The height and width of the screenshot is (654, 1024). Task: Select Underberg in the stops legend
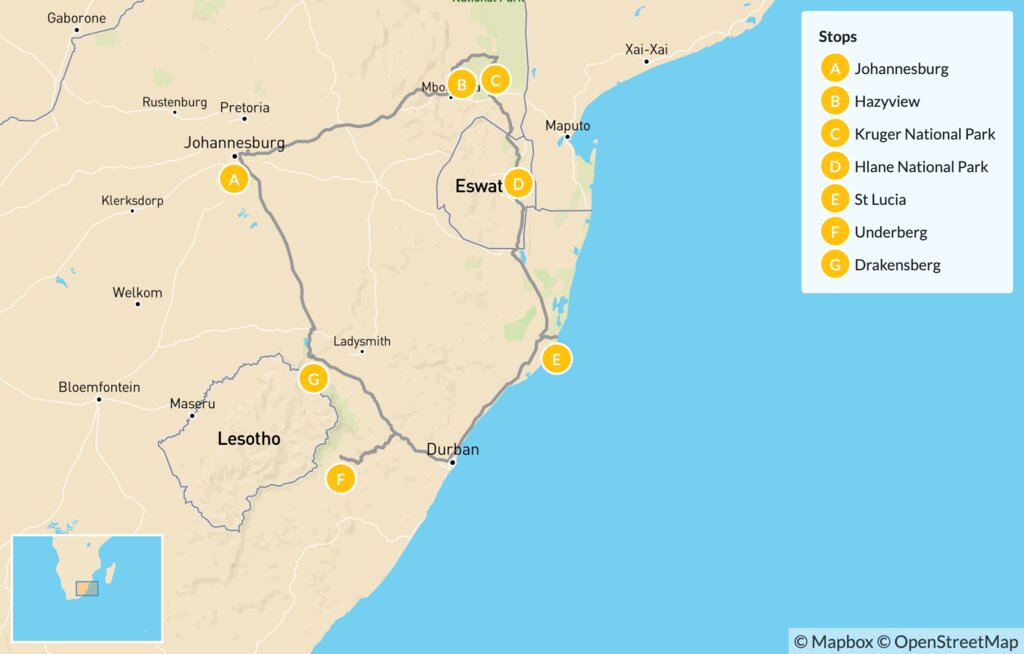click(890, 232)
